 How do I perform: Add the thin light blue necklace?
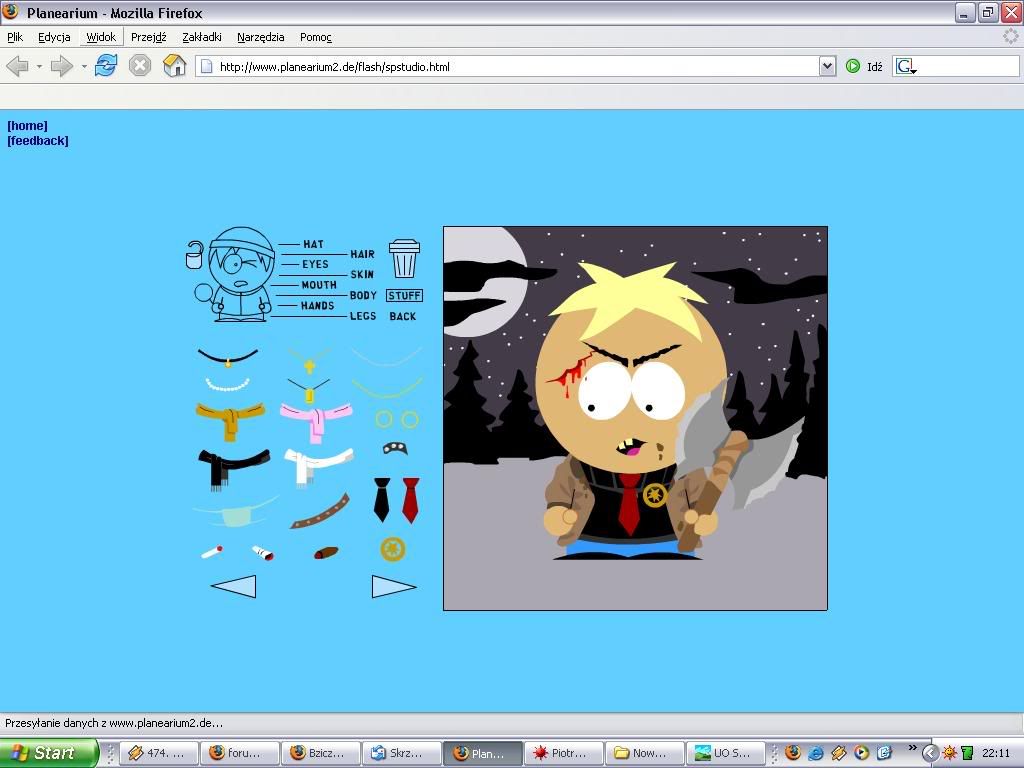pos(387,357)
